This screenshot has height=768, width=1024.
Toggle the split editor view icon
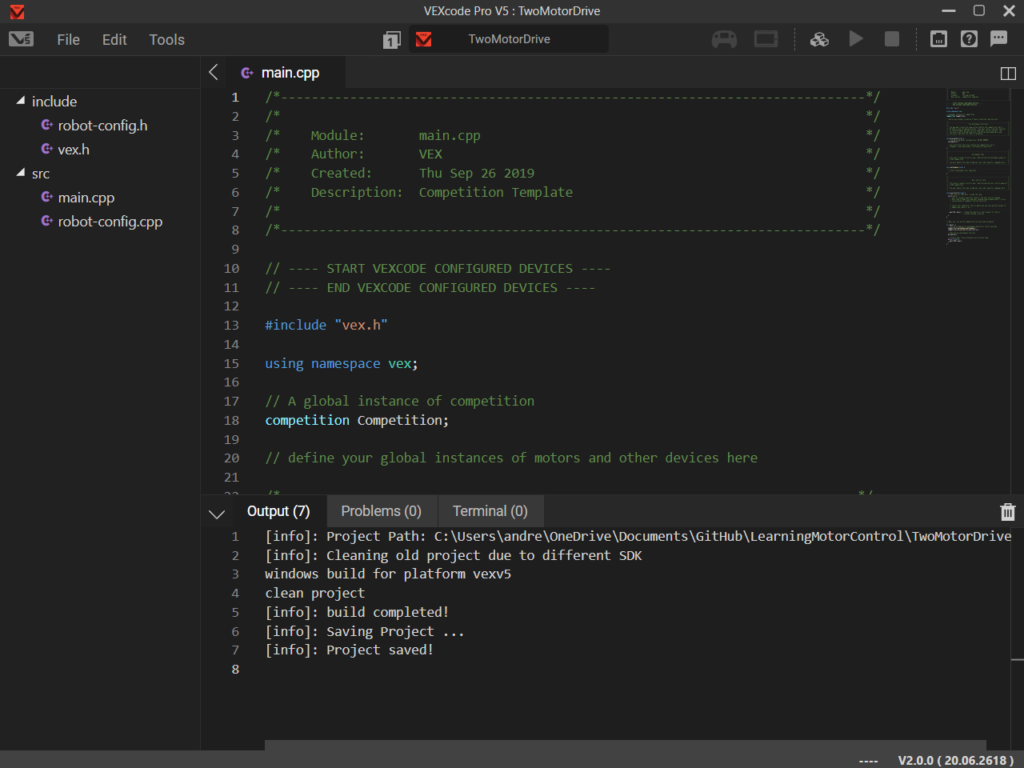click(x=1008, y=73)
